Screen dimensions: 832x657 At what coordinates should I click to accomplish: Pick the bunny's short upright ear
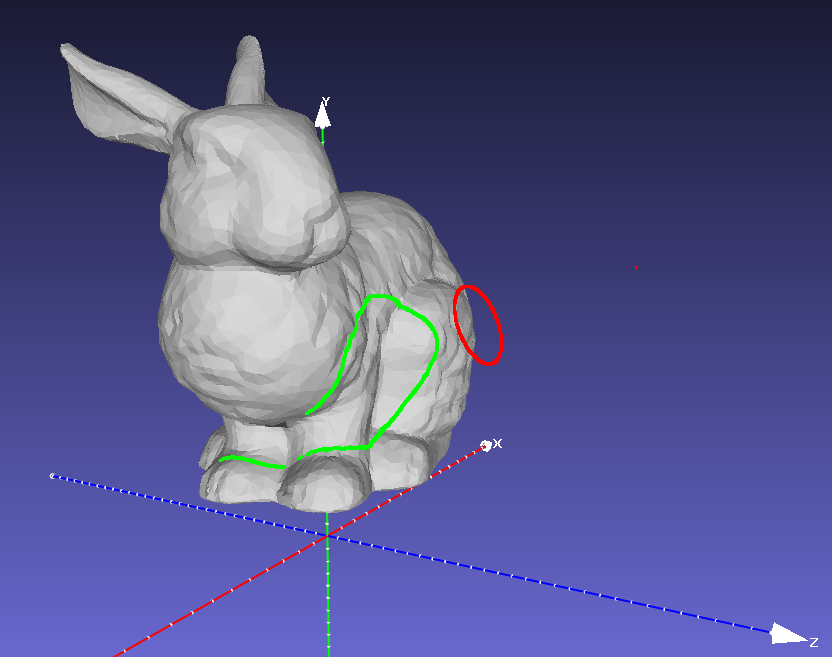click(246, 71)
